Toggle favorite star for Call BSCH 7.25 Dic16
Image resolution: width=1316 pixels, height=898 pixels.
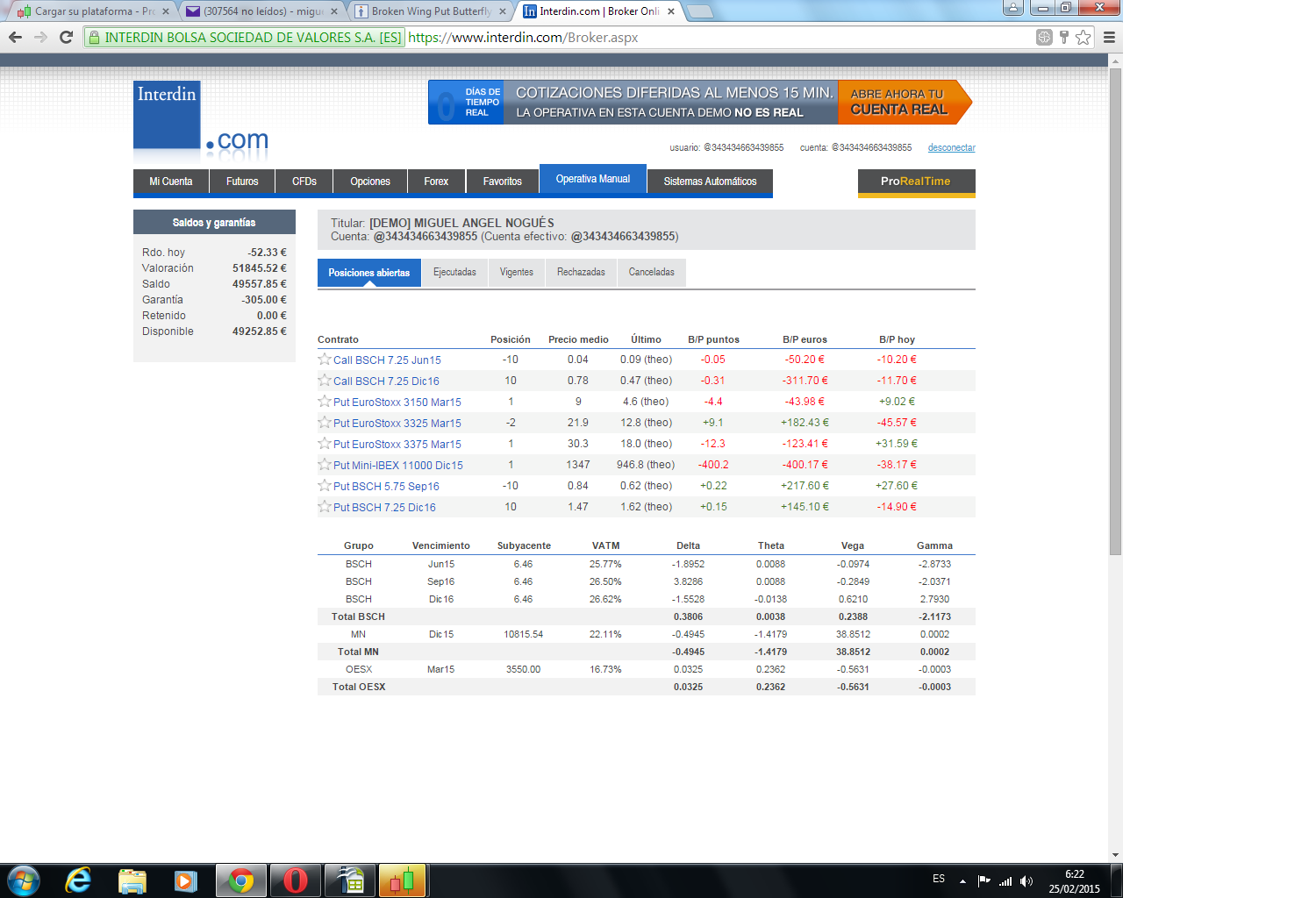tap(325, 380)
